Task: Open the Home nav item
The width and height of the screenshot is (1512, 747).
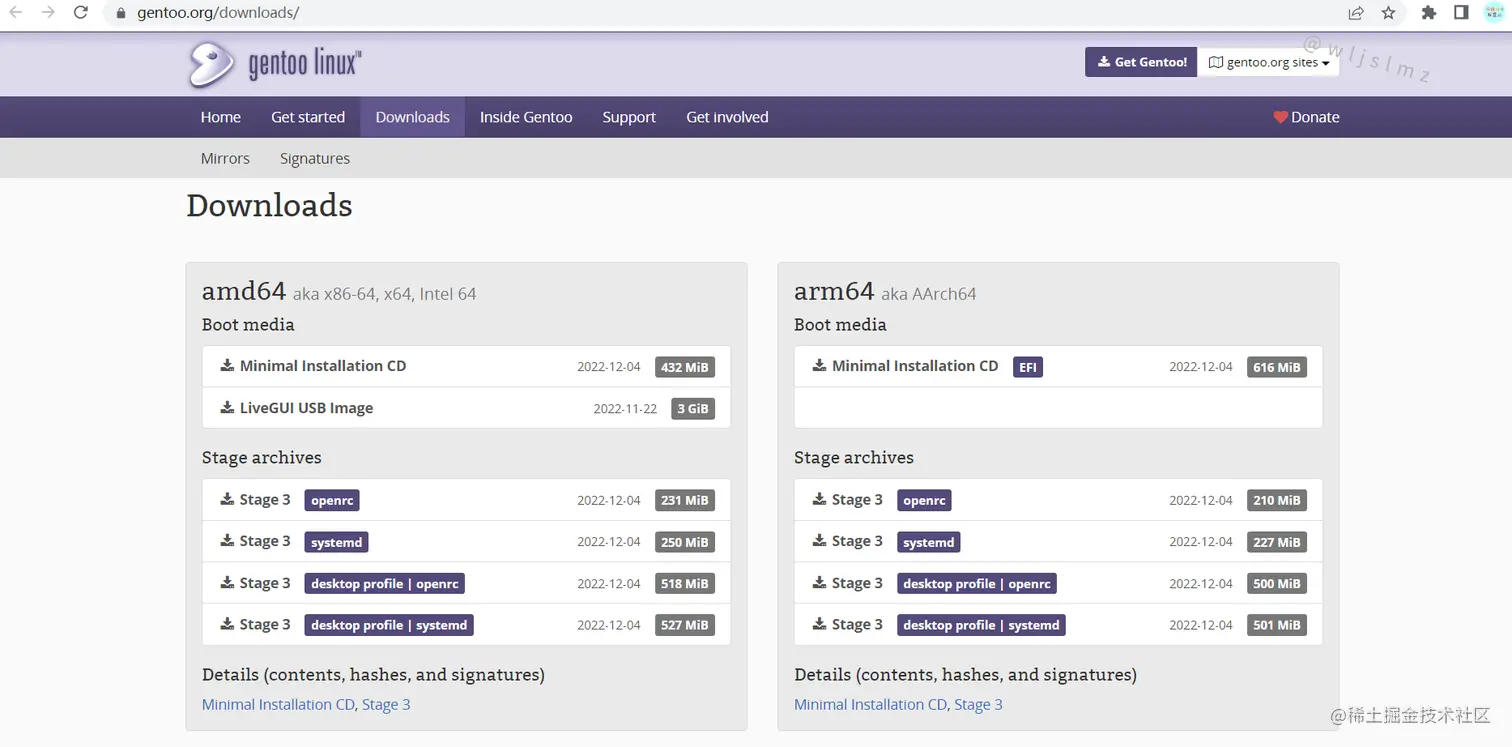Action: point(220,117)
